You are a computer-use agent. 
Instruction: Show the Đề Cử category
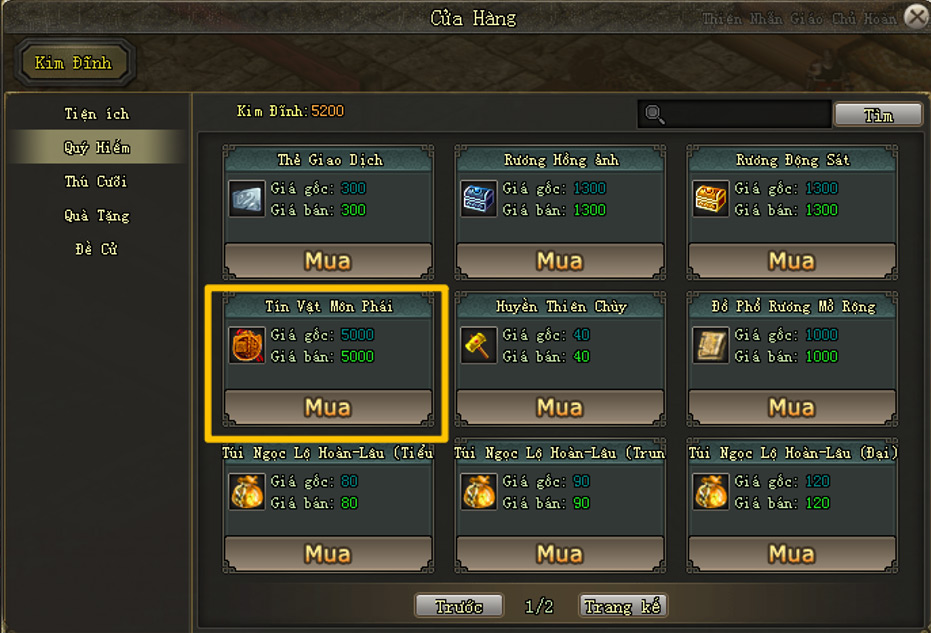[96, 249]
